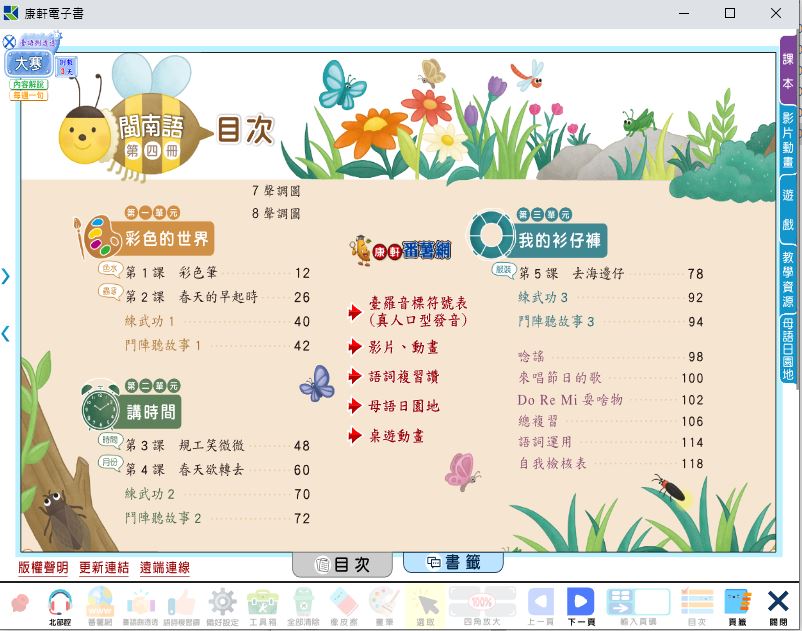Click the 大寒 solar term badge
Screen dimensions: 802x631
(x=28, y=64)
